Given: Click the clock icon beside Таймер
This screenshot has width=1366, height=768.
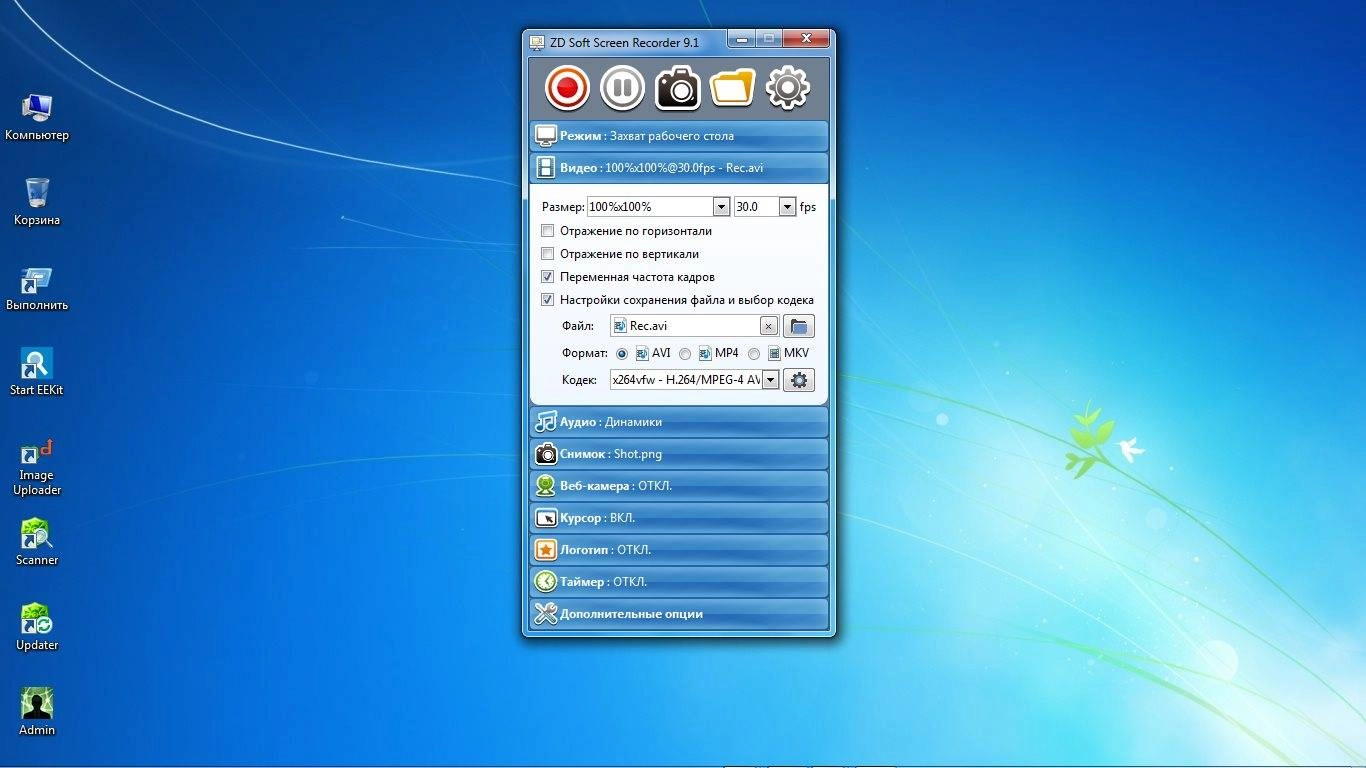Looking at the screenshot, I should coord(546,582).
